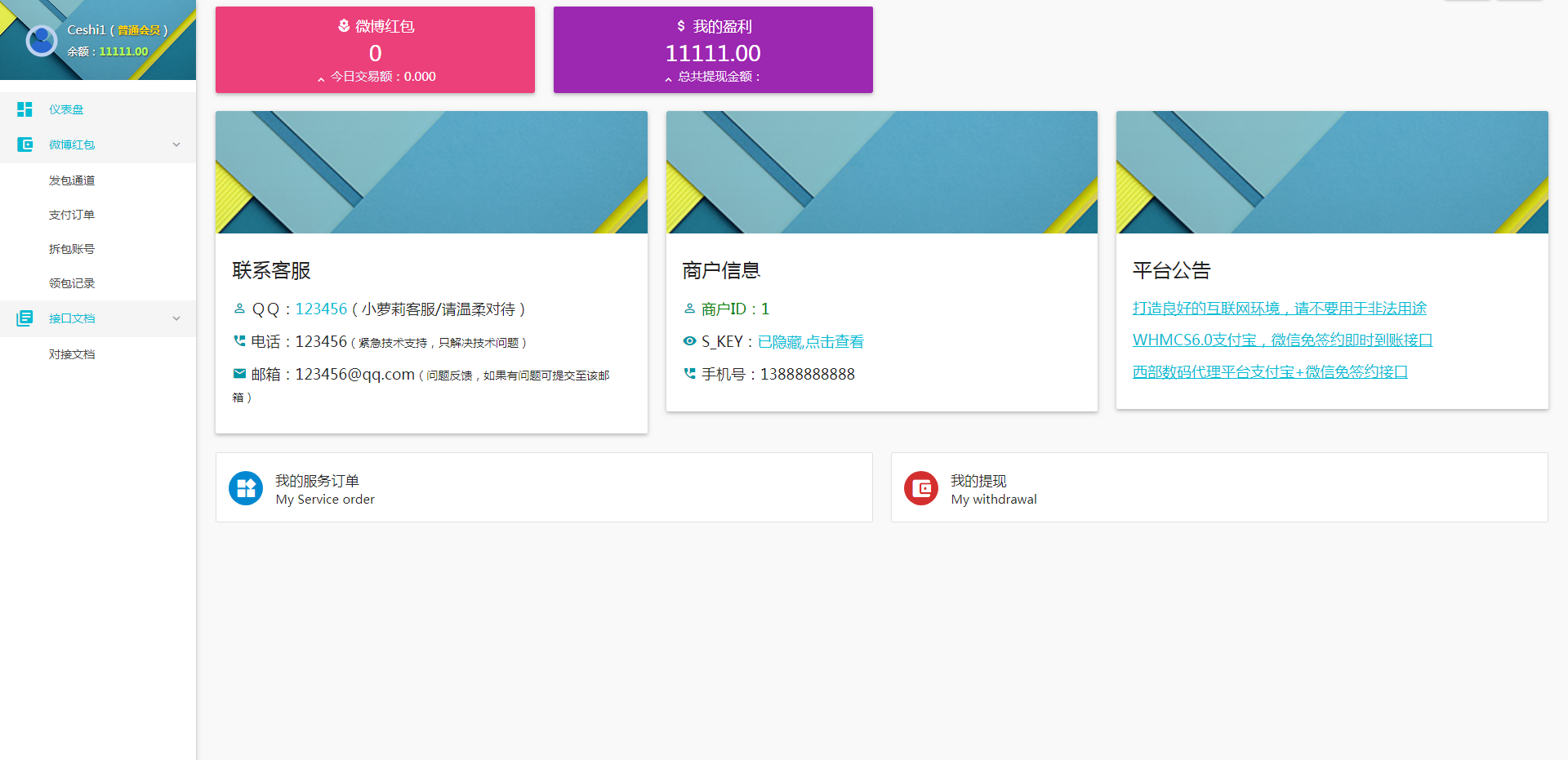The width and height of the screenshot is (1568, 760).
Task: Click the email envelope icon next to 邮箱
Action: (239, 374)
